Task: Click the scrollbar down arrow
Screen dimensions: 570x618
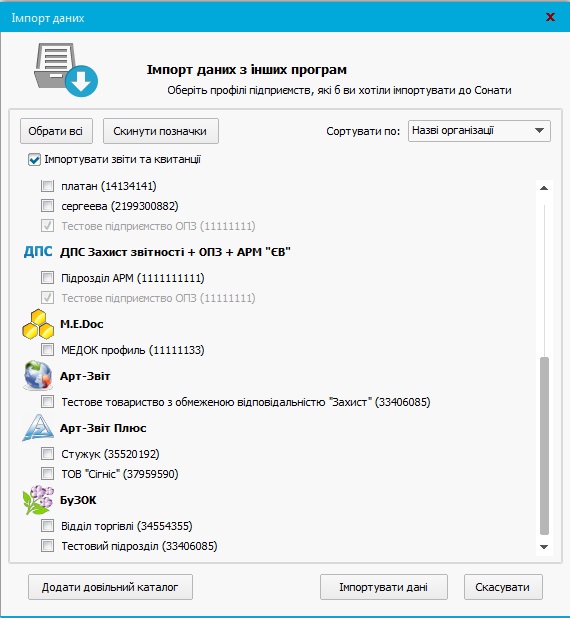Action: point(544,547)
